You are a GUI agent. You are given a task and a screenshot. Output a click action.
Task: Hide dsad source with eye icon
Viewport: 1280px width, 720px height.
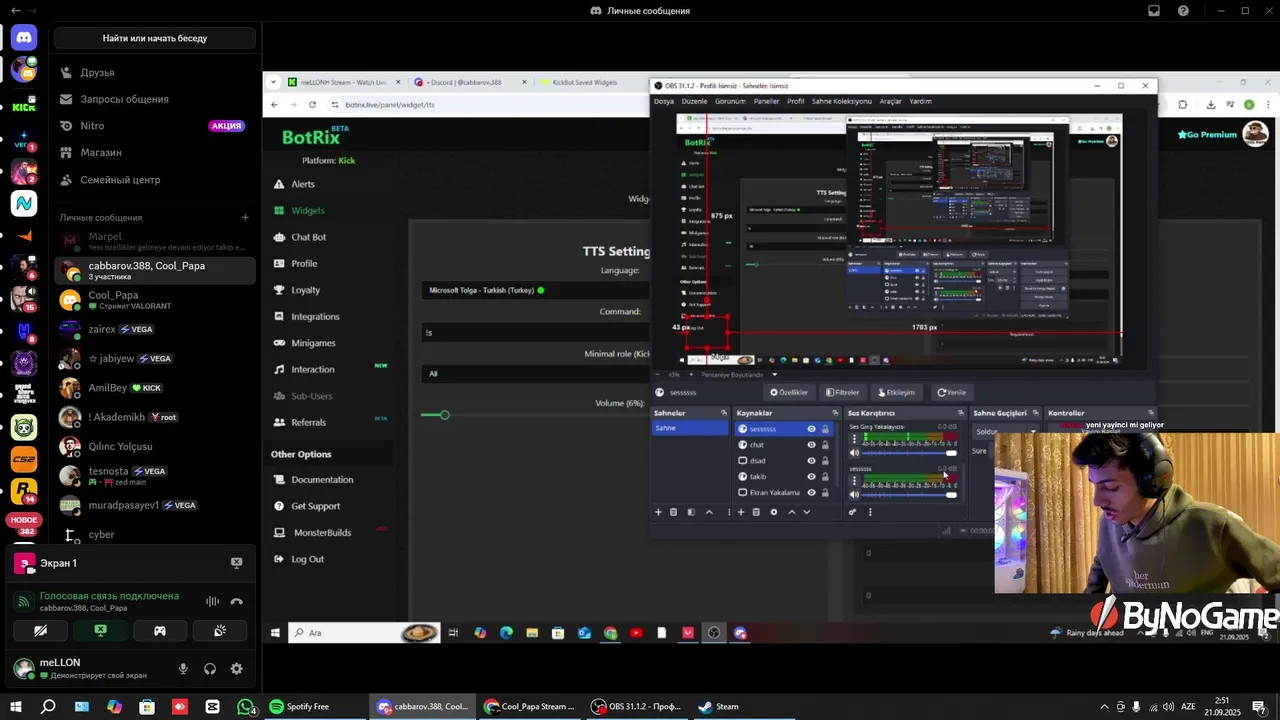pos(811,461)
